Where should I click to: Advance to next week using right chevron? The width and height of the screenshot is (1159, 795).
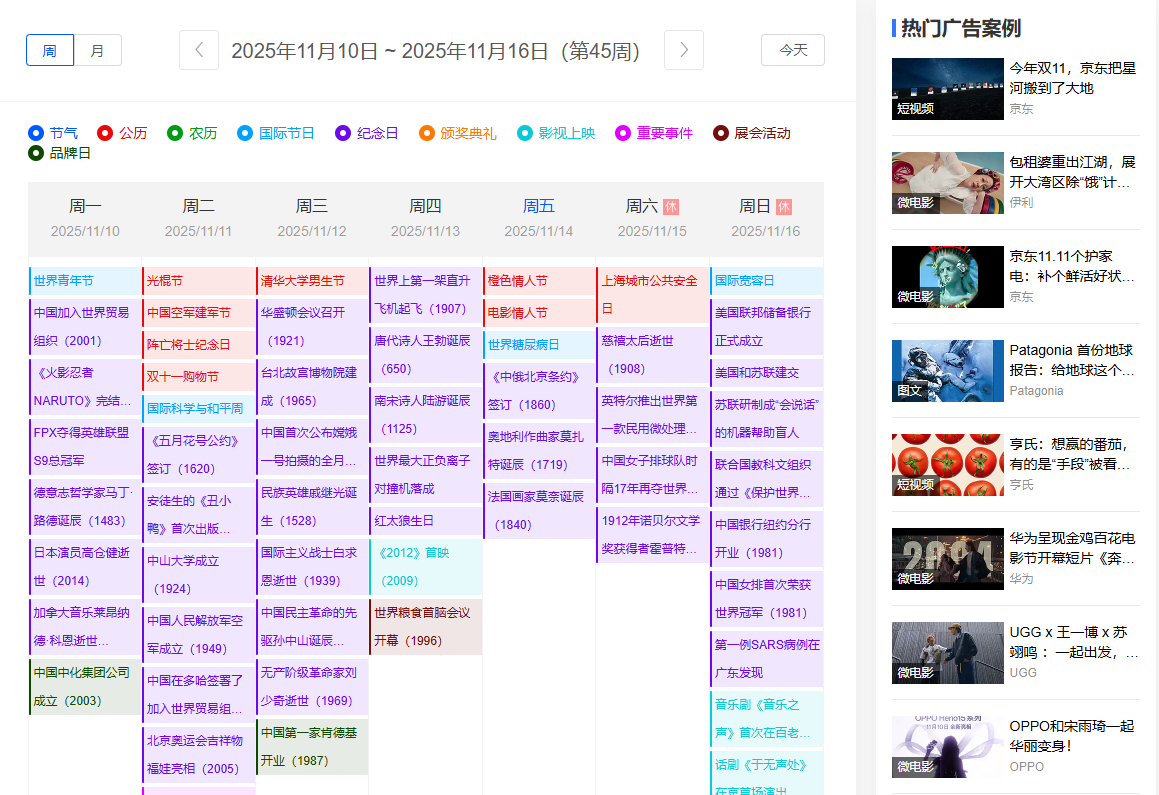tap(683, 50)
